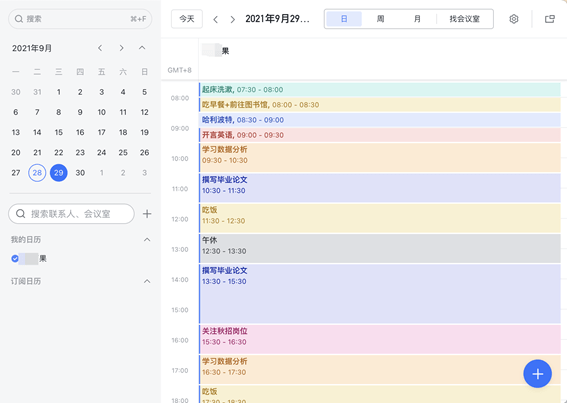The image size is (567, 403).
Task: Collapse the mini calendar with up chevron
Action: 142,48
